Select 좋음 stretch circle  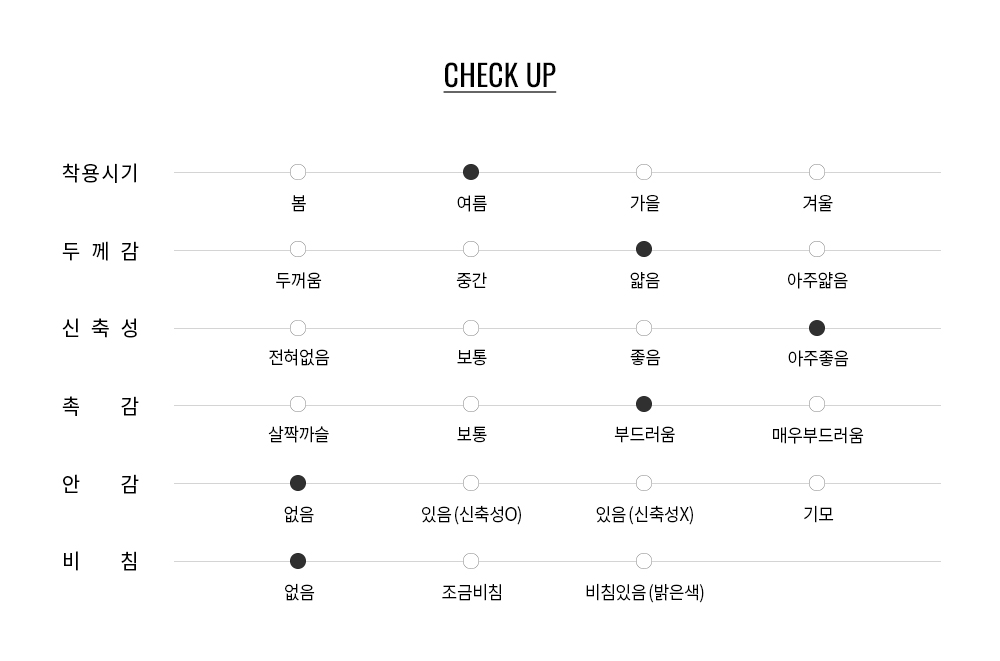pos(644,328)
